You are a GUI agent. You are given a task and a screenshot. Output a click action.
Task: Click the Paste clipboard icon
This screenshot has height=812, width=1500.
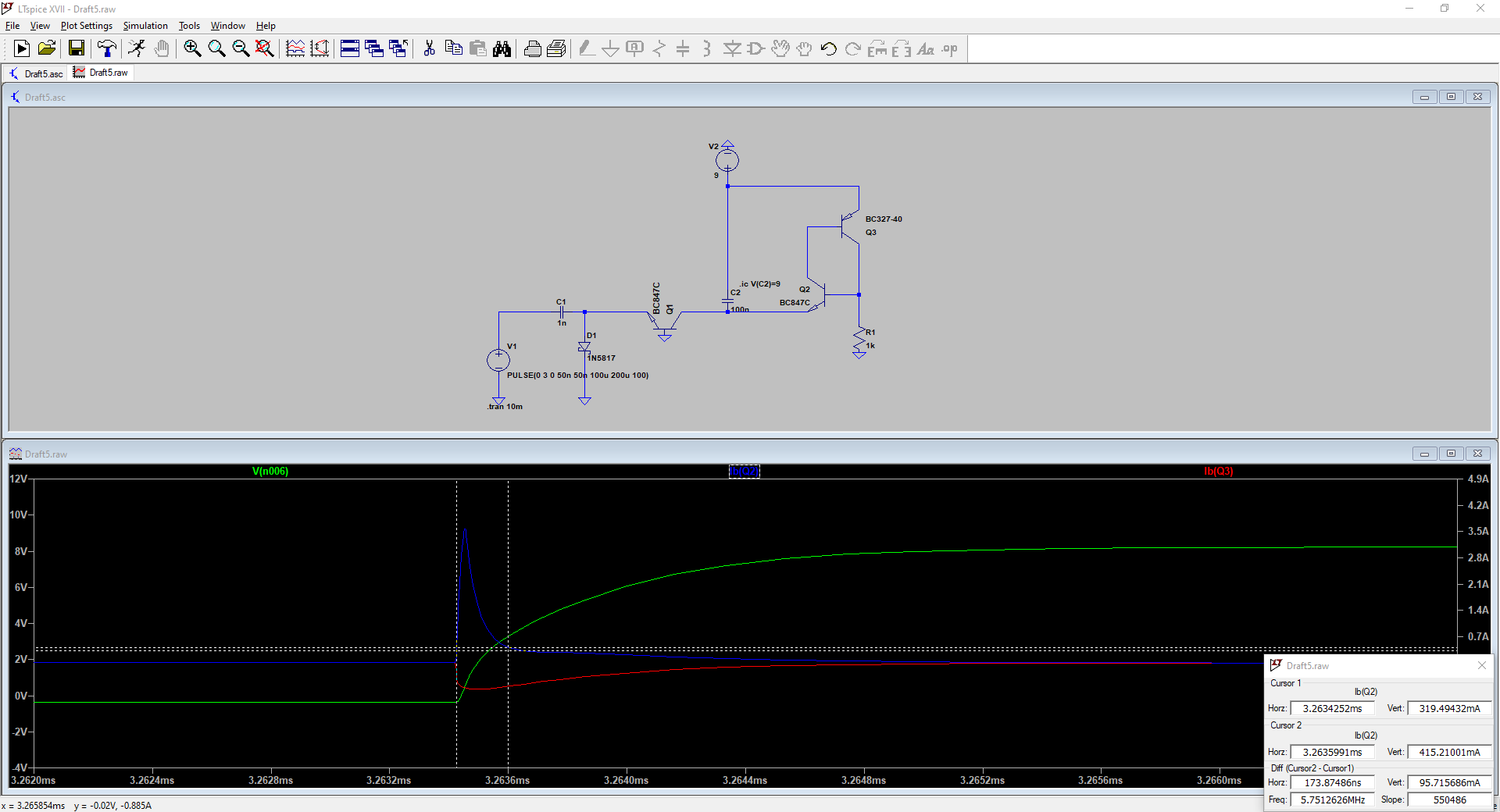point(477,48)
